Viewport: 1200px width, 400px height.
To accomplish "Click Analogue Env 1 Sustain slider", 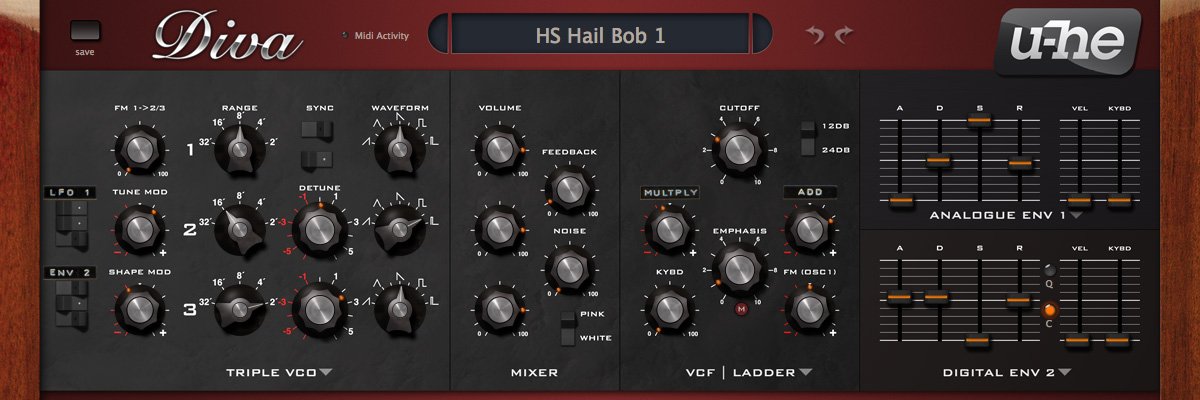I will (x=979, y=120).
